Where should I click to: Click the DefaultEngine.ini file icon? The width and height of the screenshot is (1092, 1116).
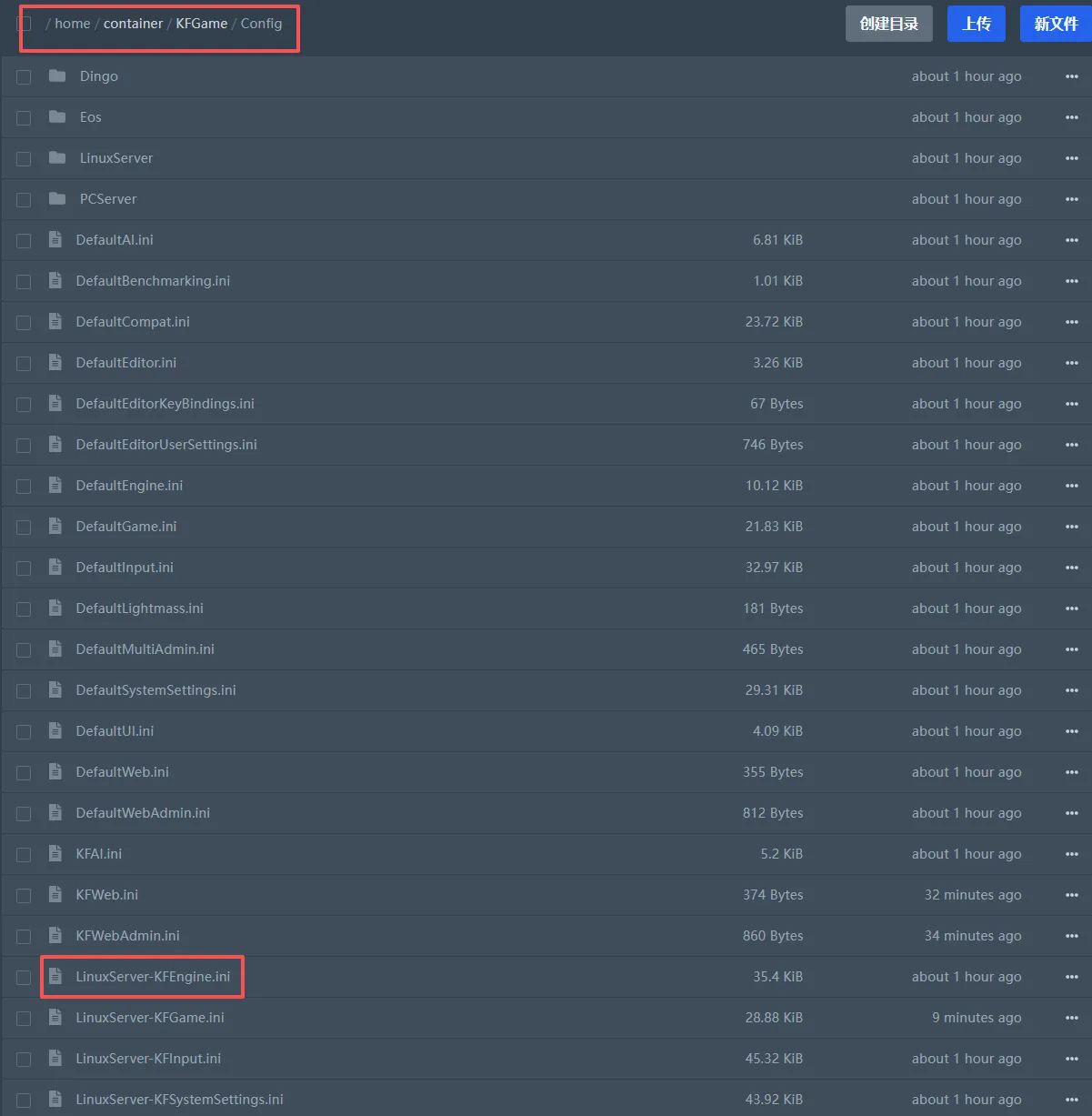click(x=55, y=486)
